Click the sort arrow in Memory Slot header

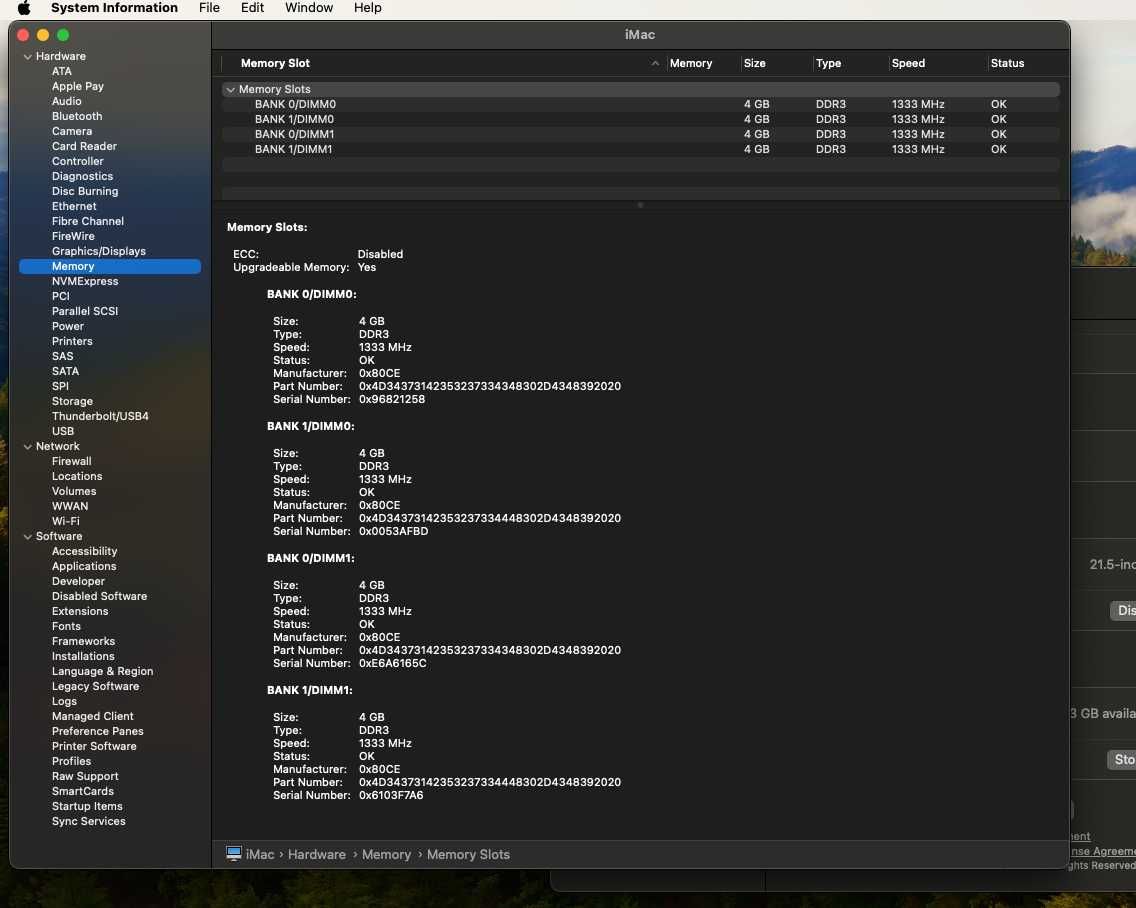pyautogui.click(x=655, y=64)
